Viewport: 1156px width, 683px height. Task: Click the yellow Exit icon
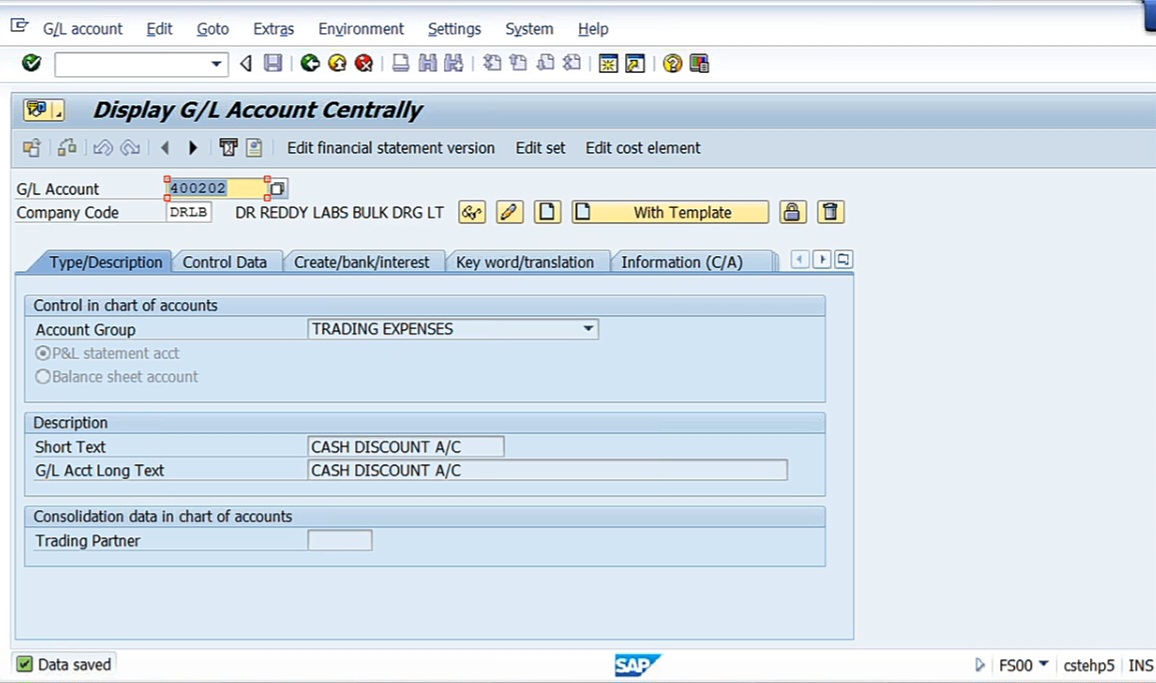pyautogui.click(x=337, y=63)
